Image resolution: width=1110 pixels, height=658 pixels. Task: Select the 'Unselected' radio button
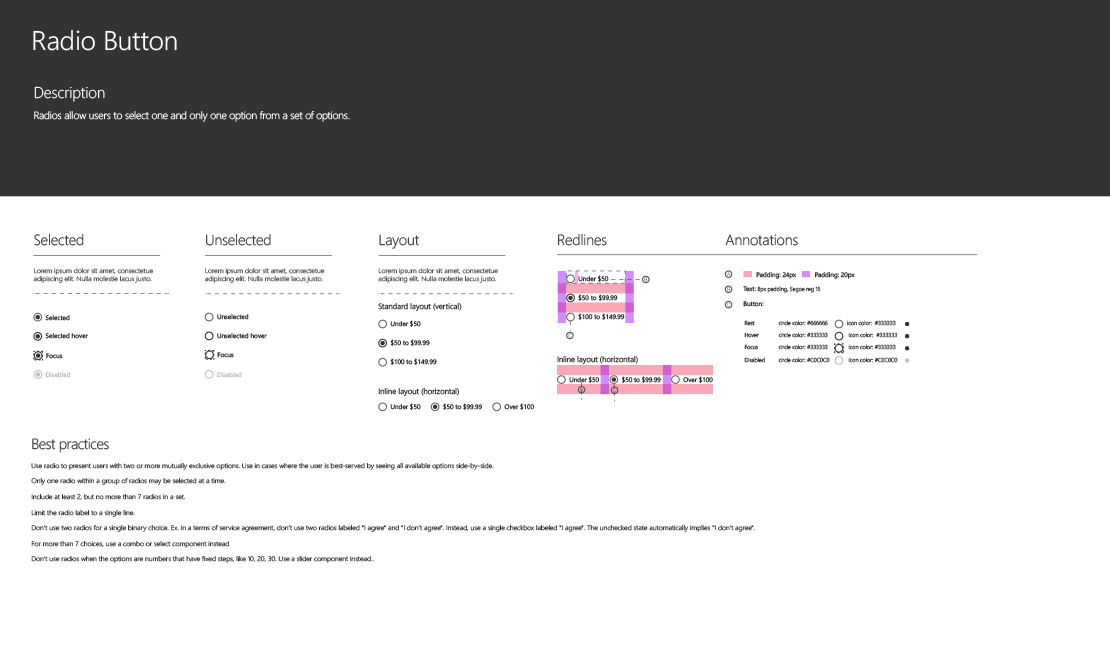(x=209, y=317)
